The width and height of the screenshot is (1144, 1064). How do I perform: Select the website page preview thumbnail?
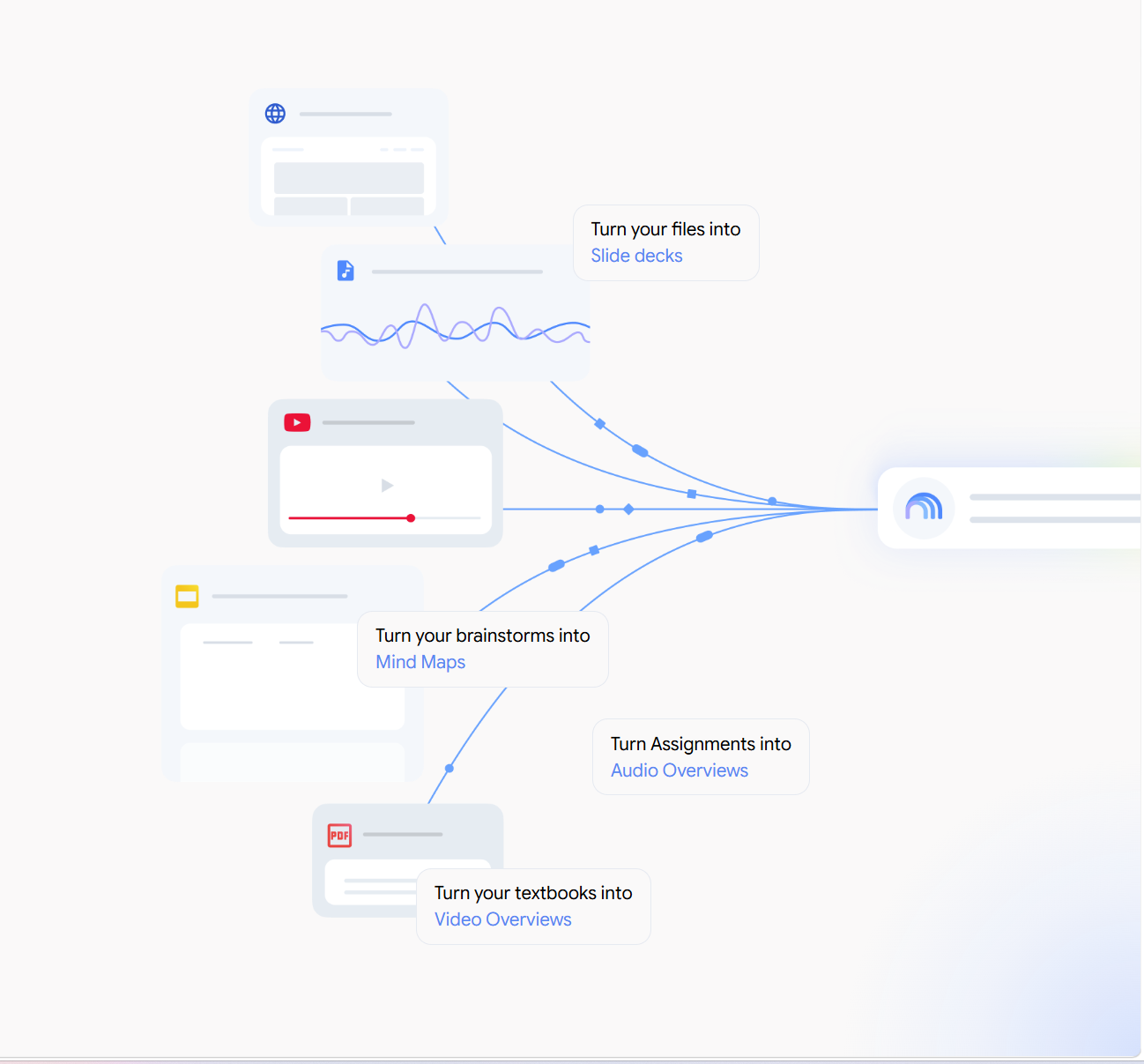pos(349,176)
